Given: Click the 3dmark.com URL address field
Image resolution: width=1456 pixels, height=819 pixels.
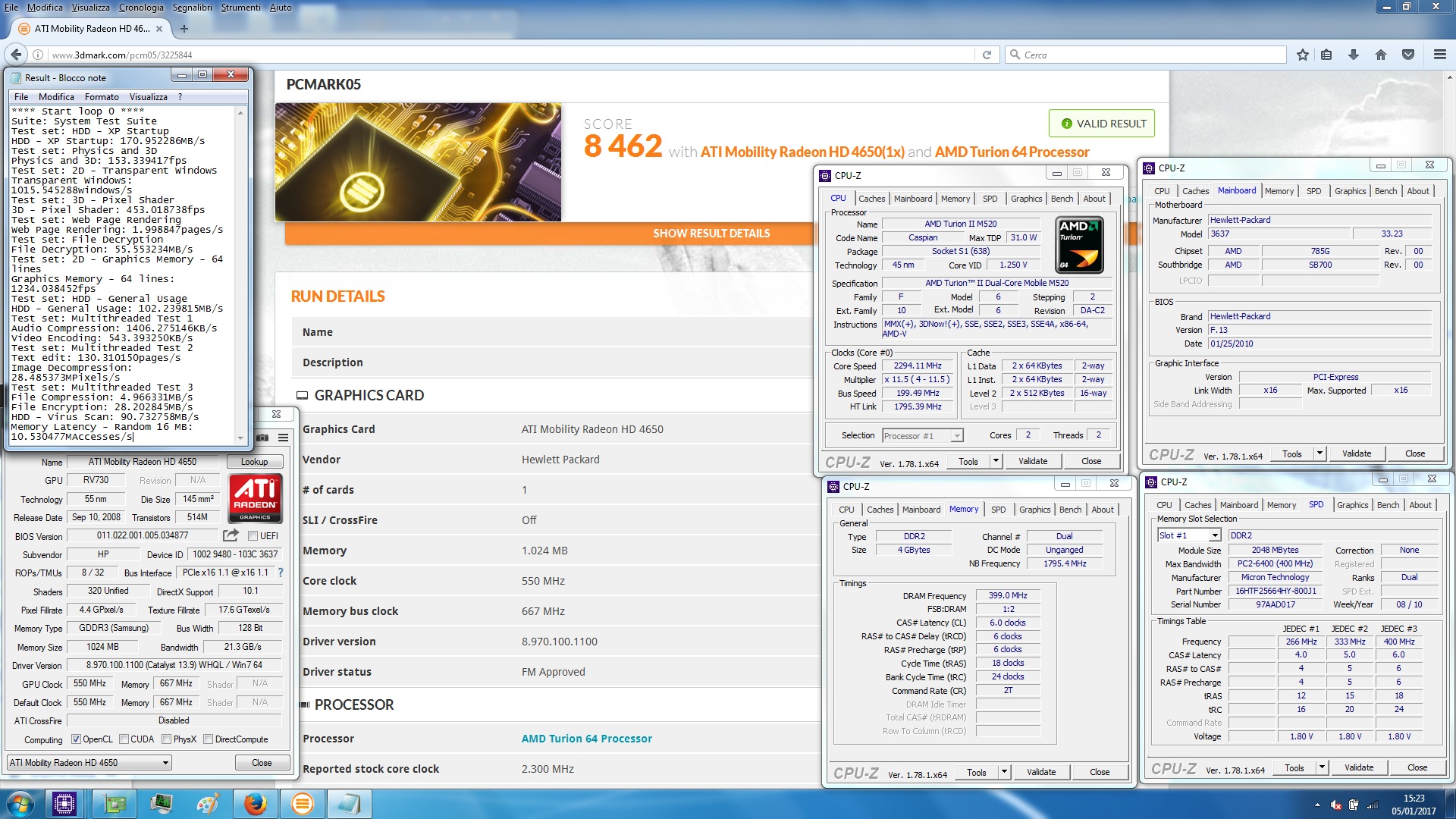Looking at the screenshot, I should pyautogui.click(x=508, y=55).
